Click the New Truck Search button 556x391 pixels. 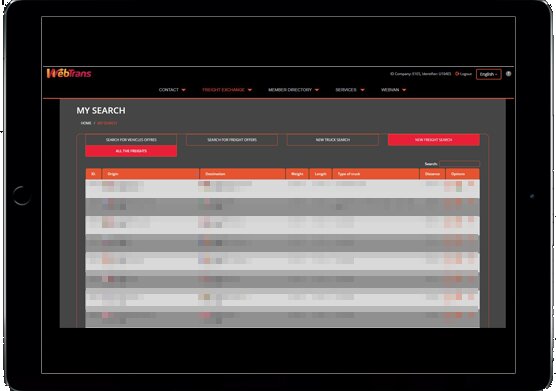point(333,140)
